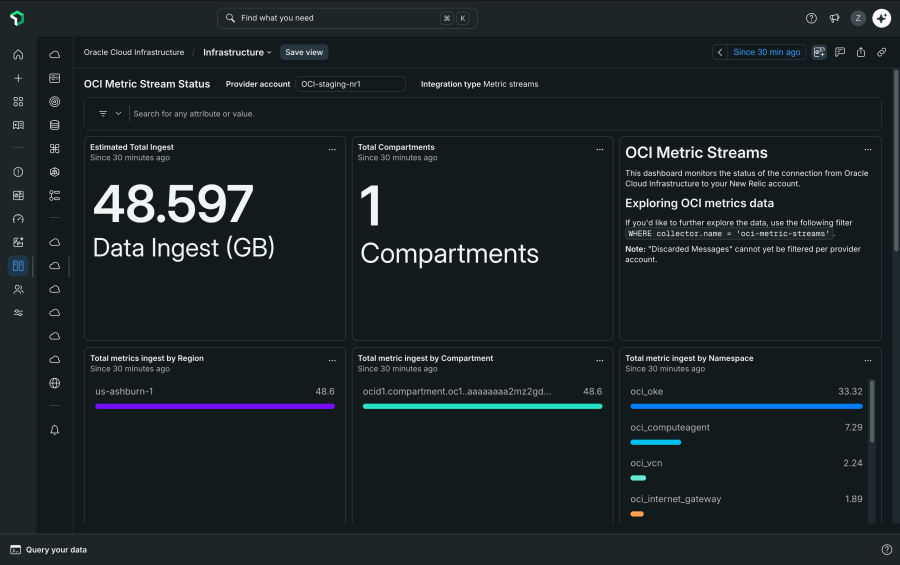900x565 pixels.
Task: Open the megaphone announcements icon
Action: (x=835, y=18)
